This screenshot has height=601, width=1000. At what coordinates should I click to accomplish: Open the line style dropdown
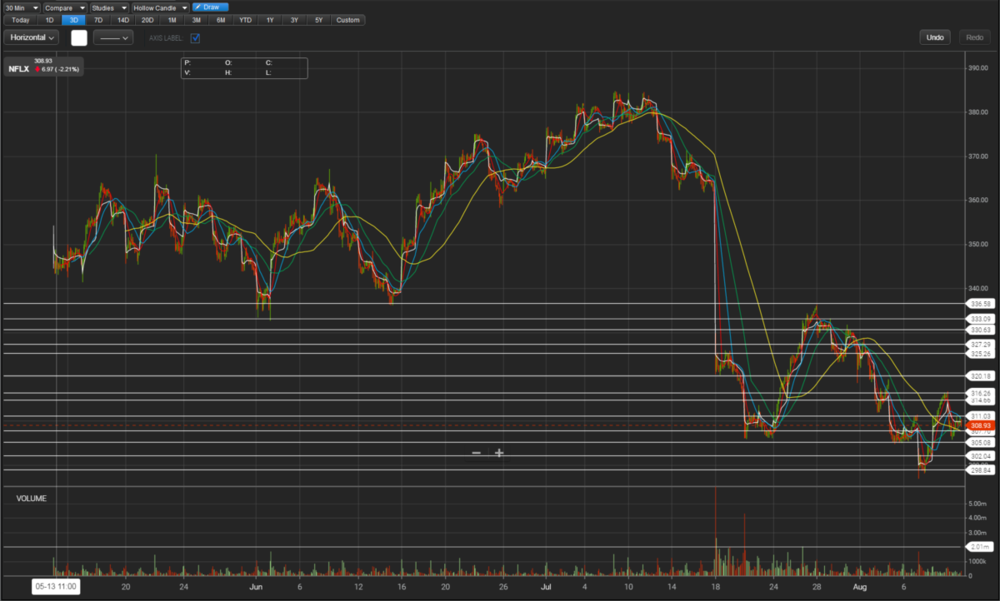click(112, 38)
